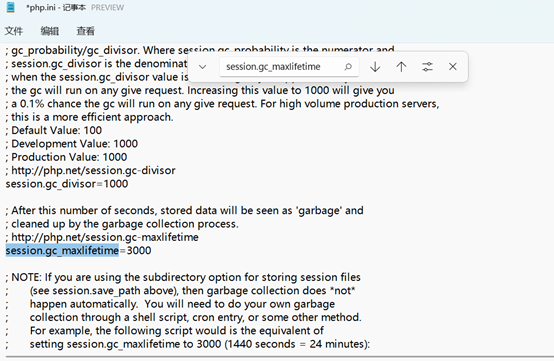Click the http://php.net/session.gc-divisor URL text
This screenshot has width=554, height=361.
point(93,170)
